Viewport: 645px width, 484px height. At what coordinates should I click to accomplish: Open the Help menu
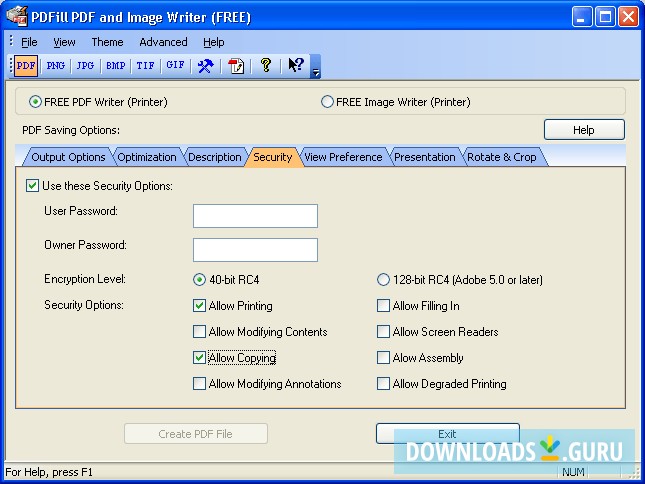coord(213,42)
